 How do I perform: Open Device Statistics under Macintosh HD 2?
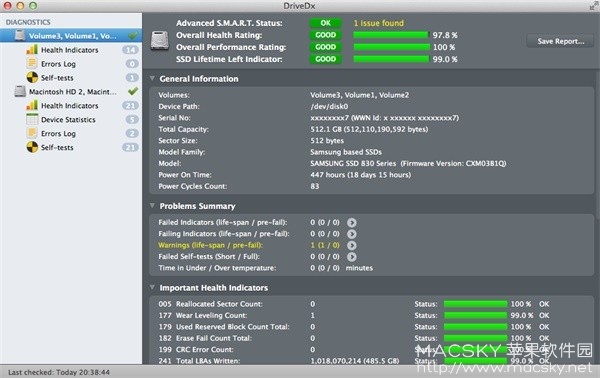click(x=68, y=120)
